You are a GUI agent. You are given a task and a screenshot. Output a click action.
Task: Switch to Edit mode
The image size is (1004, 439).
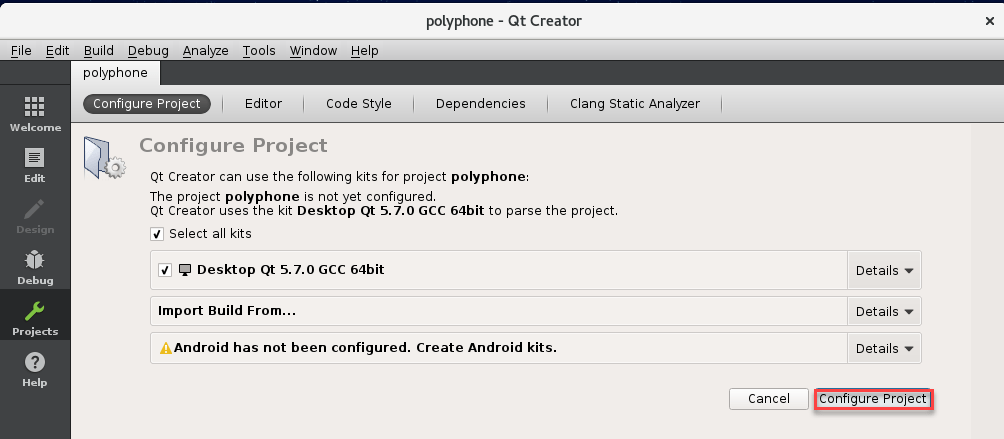coord(35,165)
